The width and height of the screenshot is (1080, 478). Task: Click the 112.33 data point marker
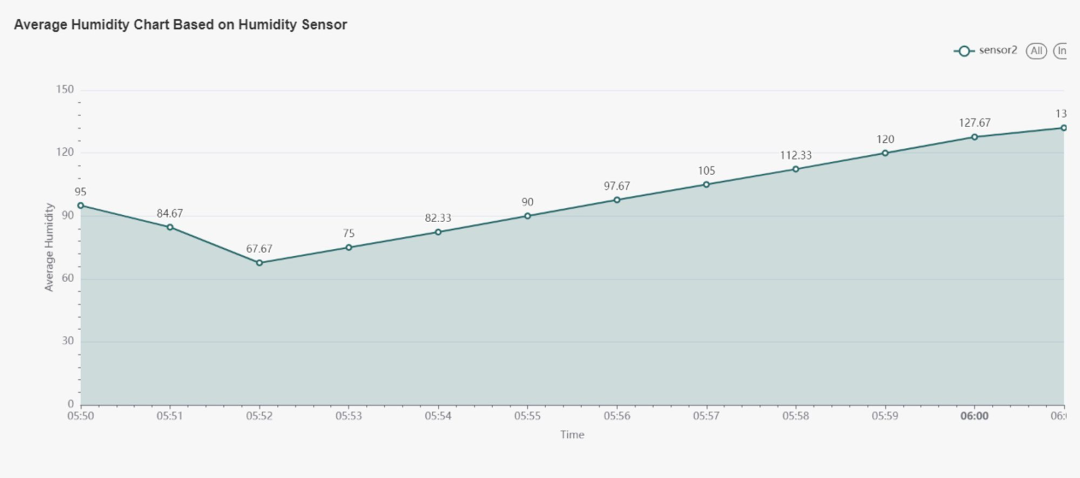796,169
